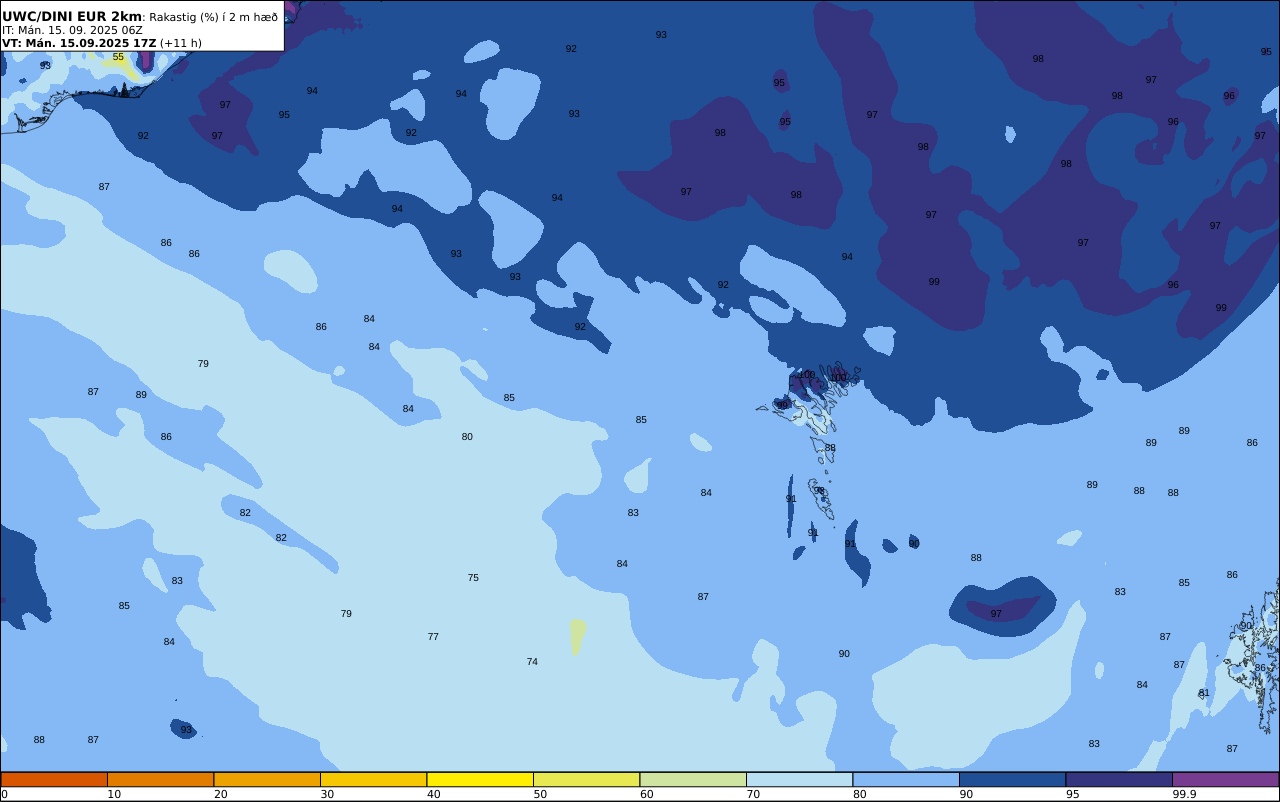Click the legend tick label '10'
Screen dimensions: 1280x802
click(114, 794)
